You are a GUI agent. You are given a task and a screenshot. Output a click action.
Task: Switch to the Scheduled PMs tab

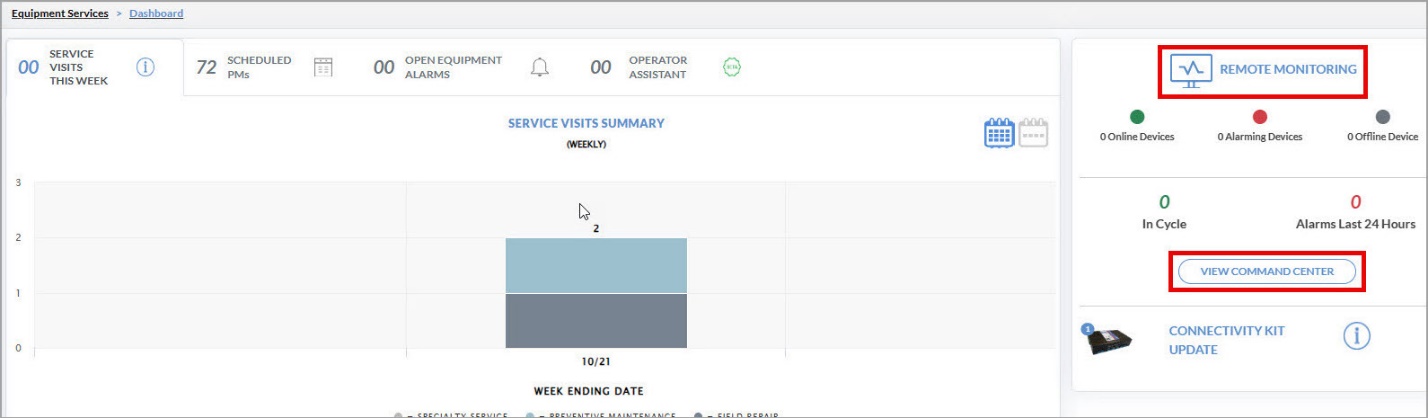click(x=266, y=67)
